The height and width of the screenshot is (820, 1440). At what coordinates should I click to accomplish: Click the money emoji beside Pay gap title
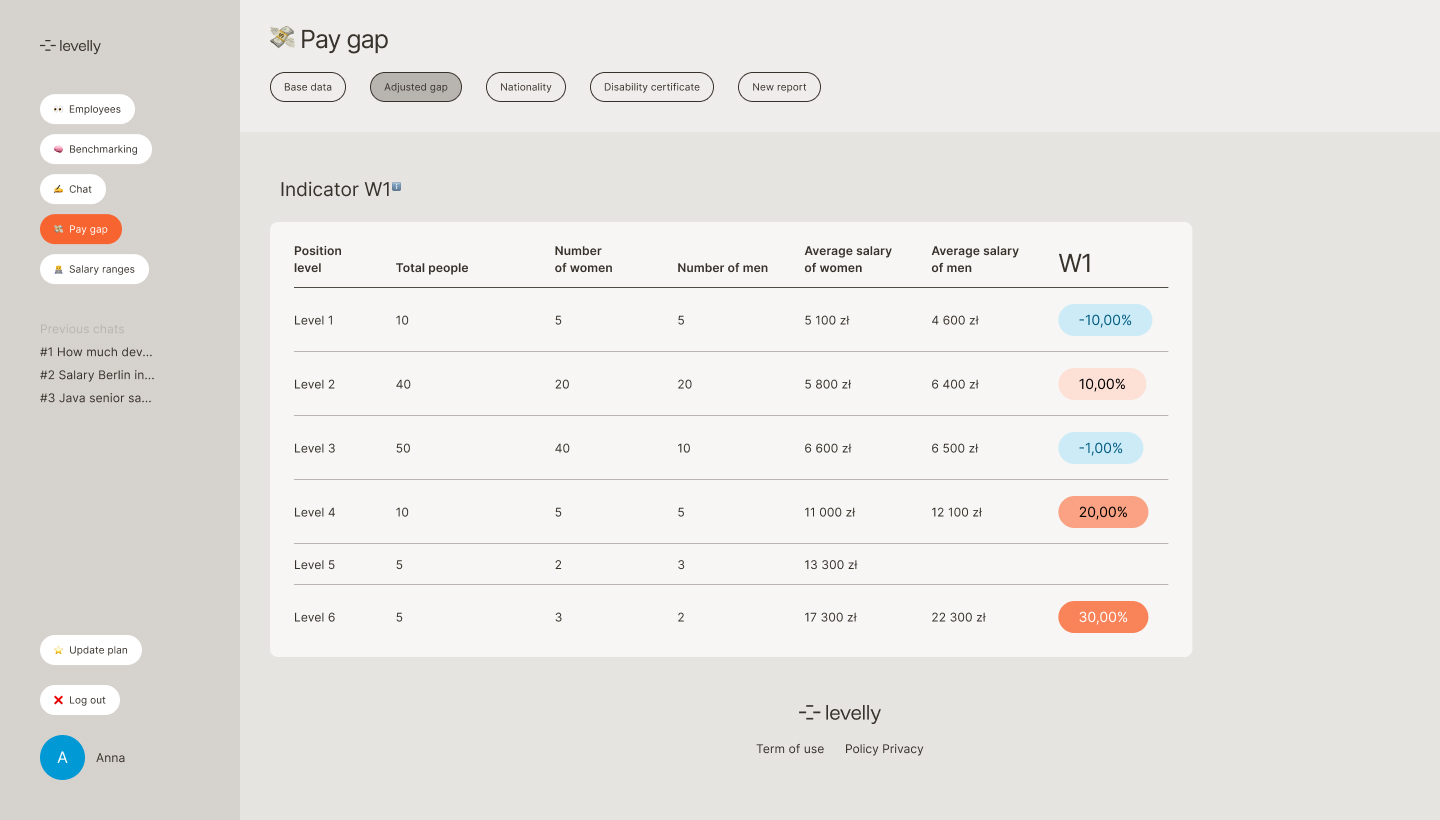point(282,38)
